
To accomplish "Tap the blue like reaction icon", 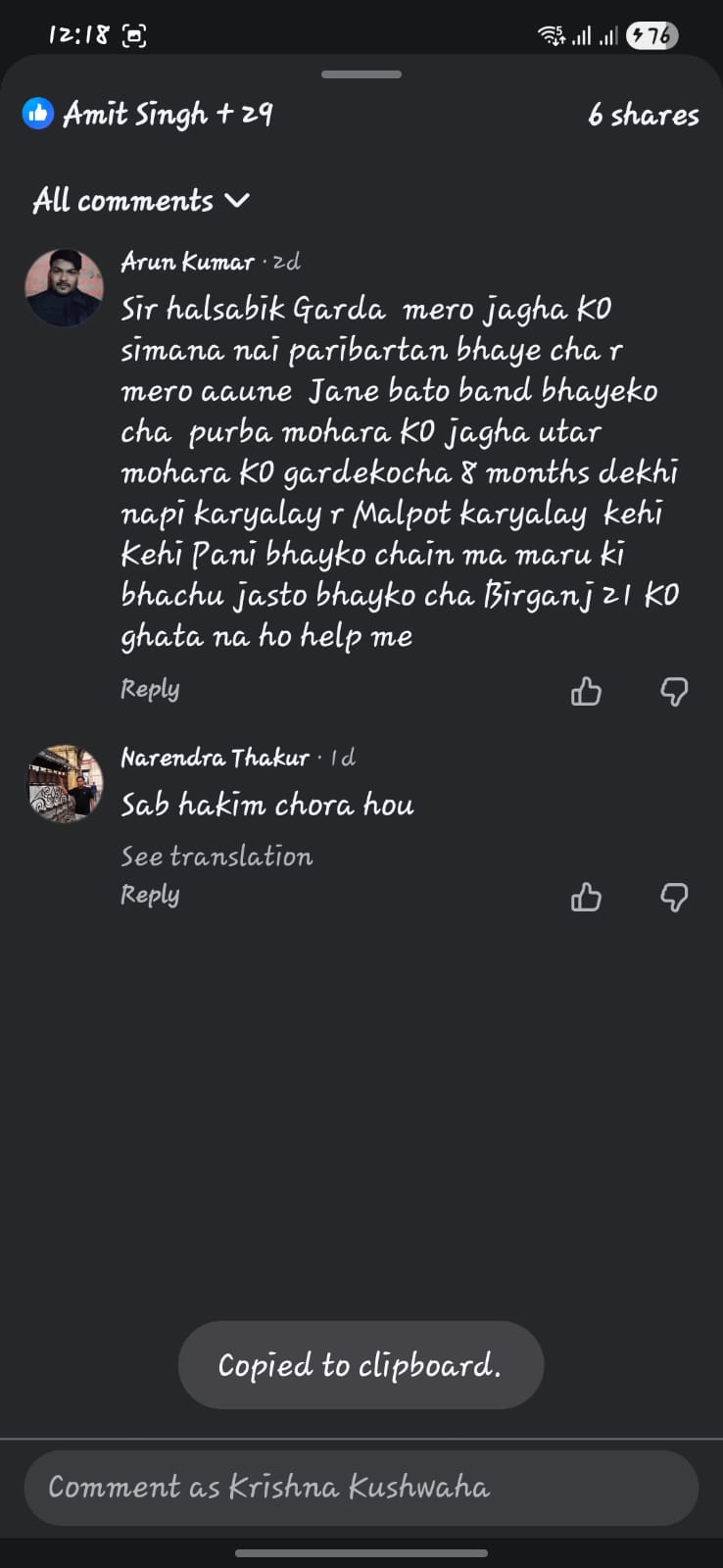I will coord(37,114).
